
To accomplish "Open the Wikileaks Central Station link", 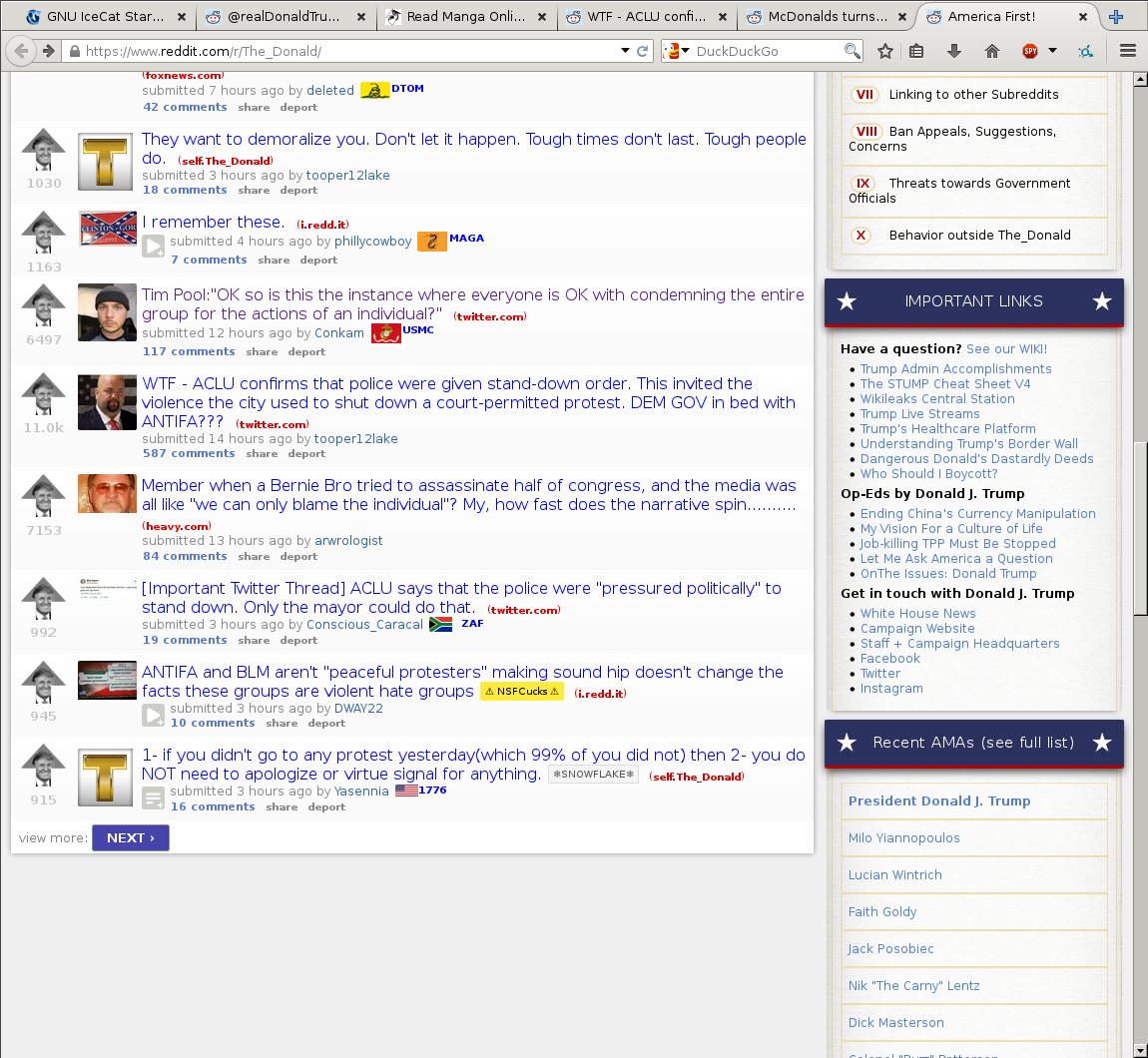I will click(x=937, y=398).
